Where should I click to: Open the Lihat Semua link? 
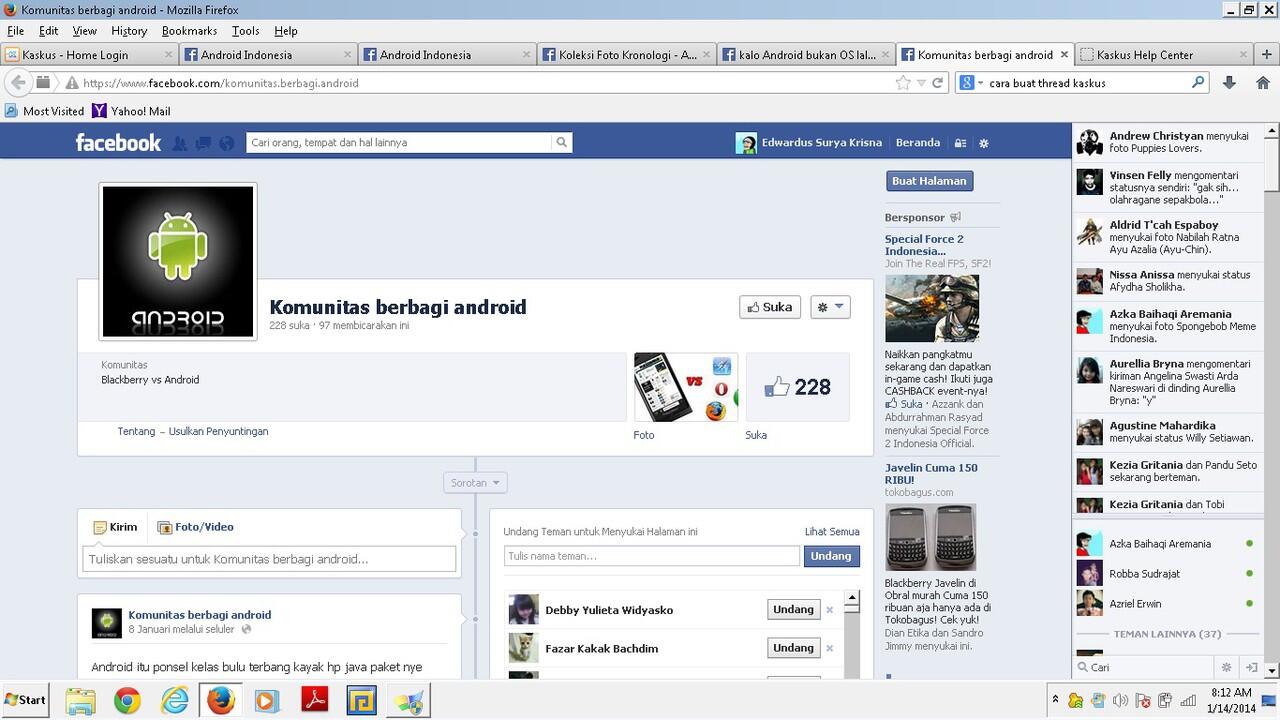832,532
